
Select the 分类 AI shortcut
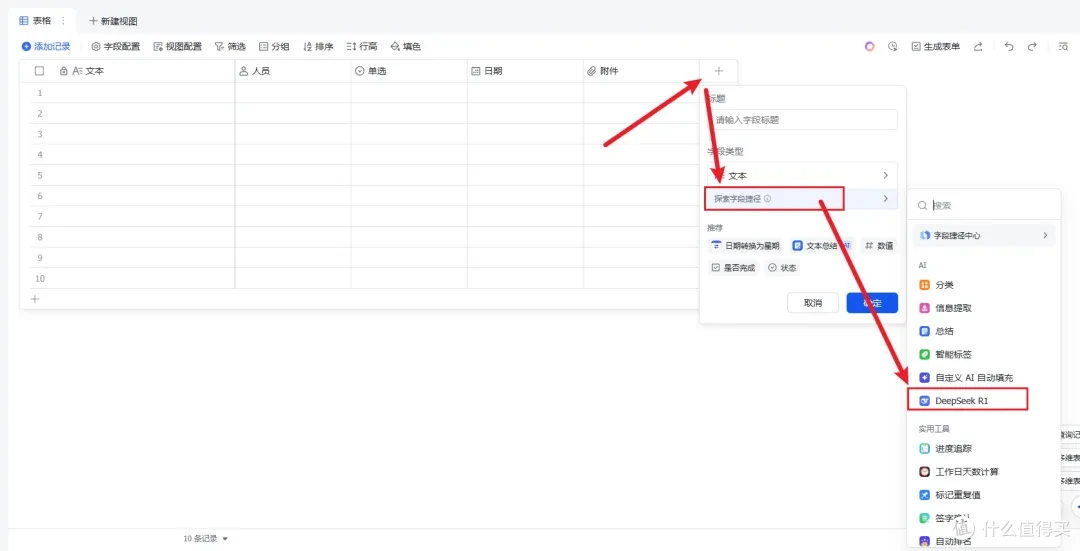click(x=984, y=285)
